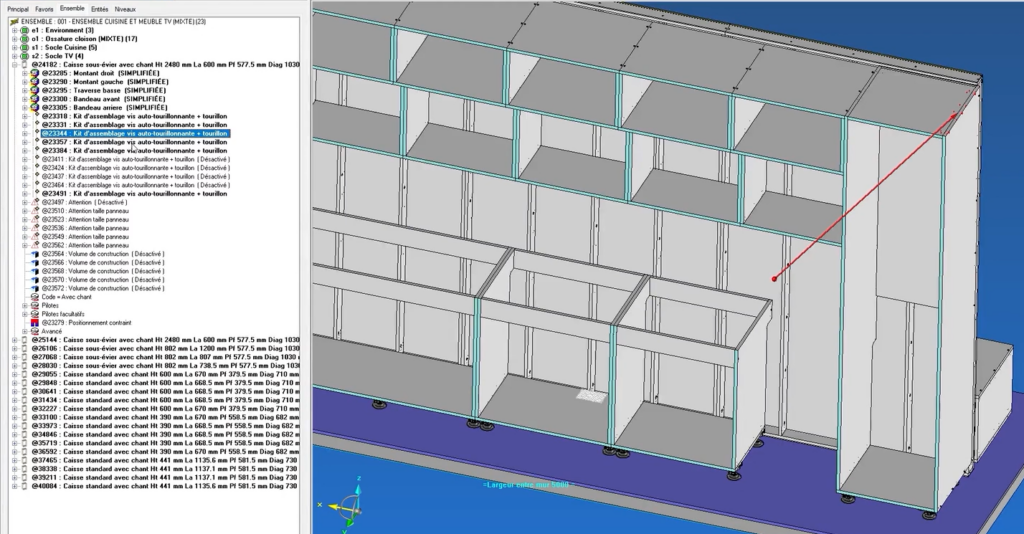Click the part icon of Montant droit

[x=35, y=73]
